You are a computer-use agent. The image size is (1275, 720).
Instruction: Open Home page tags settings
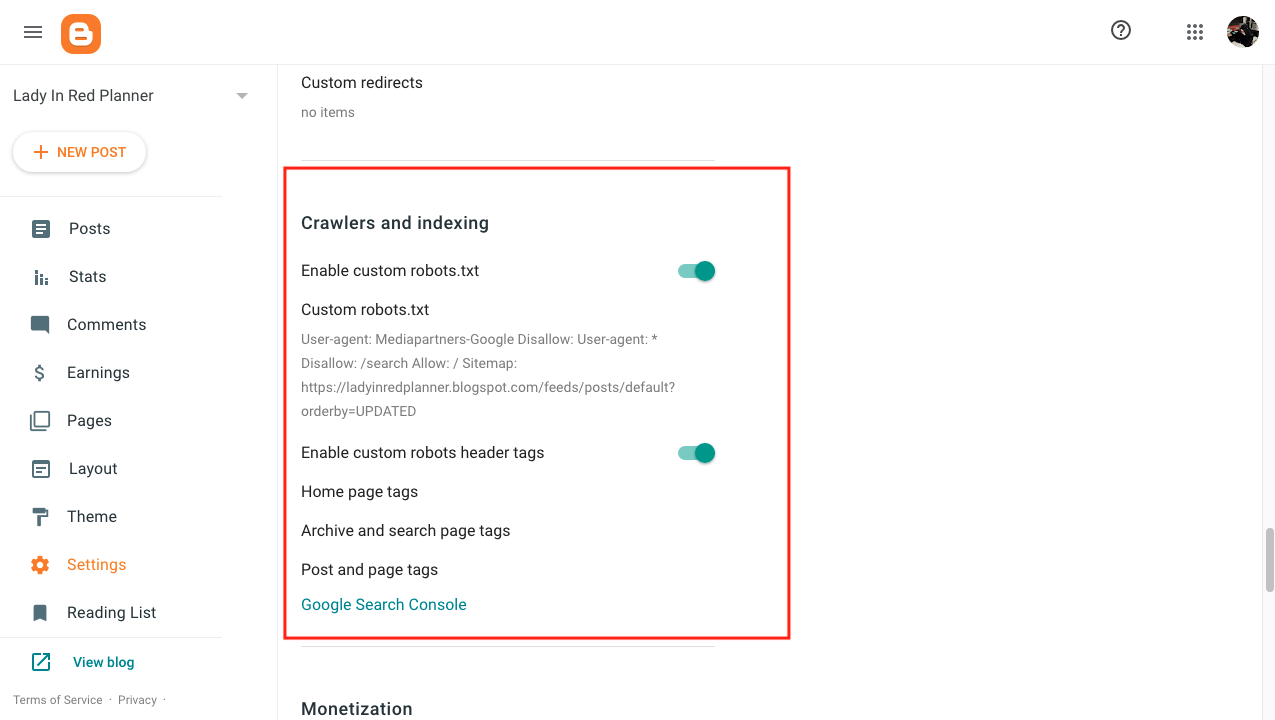pos(359,492)
